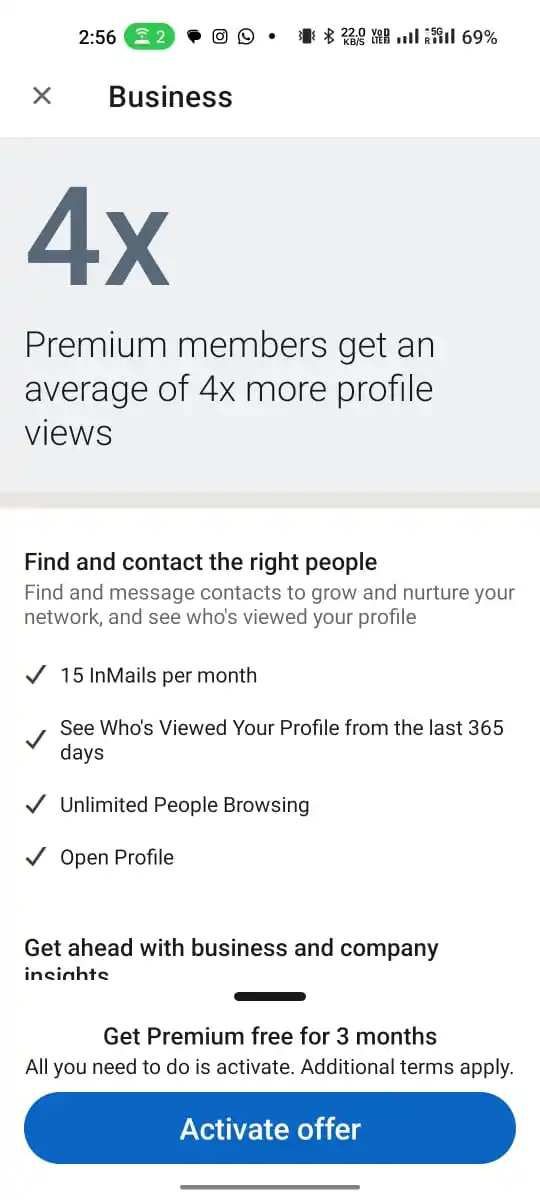Tap the battery percentage indicator

480,37
